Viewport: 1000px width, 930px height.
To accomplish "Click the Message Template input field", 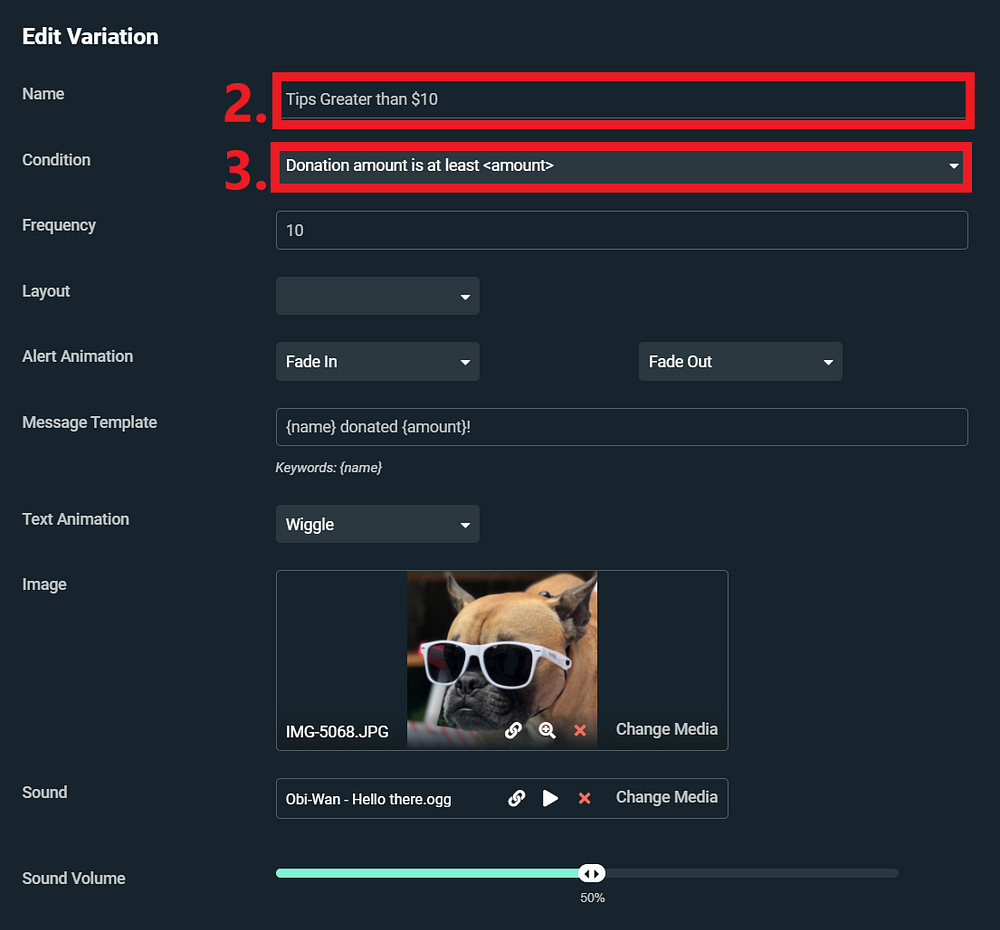I will pyautogui.click(x=622, y=427).
